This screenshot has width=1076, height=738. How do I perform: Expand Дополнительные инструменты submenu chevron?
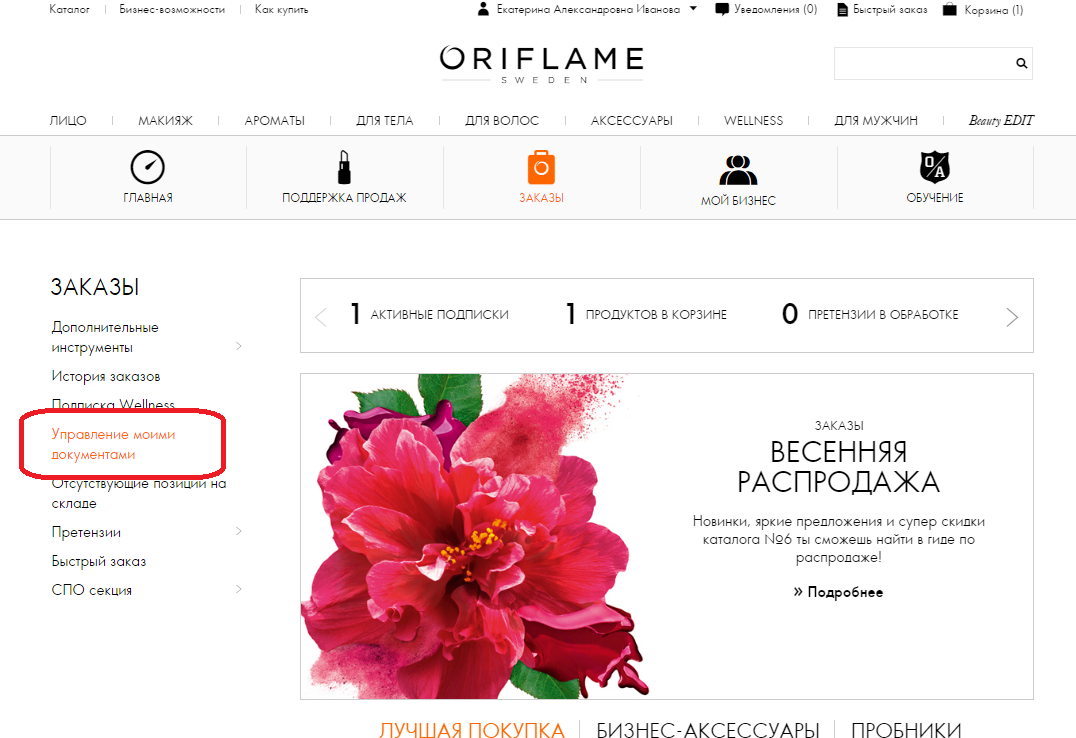click(x=238, y=346)
